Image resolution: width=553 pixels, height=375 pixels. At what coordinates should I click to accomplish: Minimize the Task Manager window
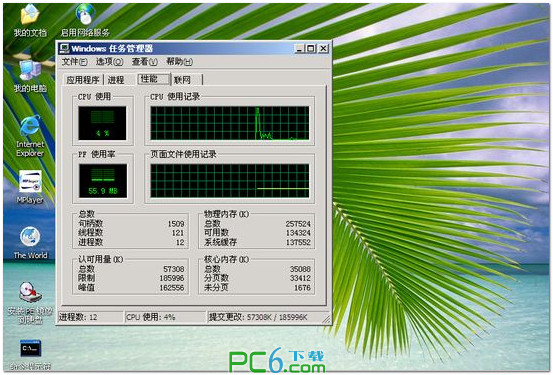pyautogui.click(x=299, y=48)
